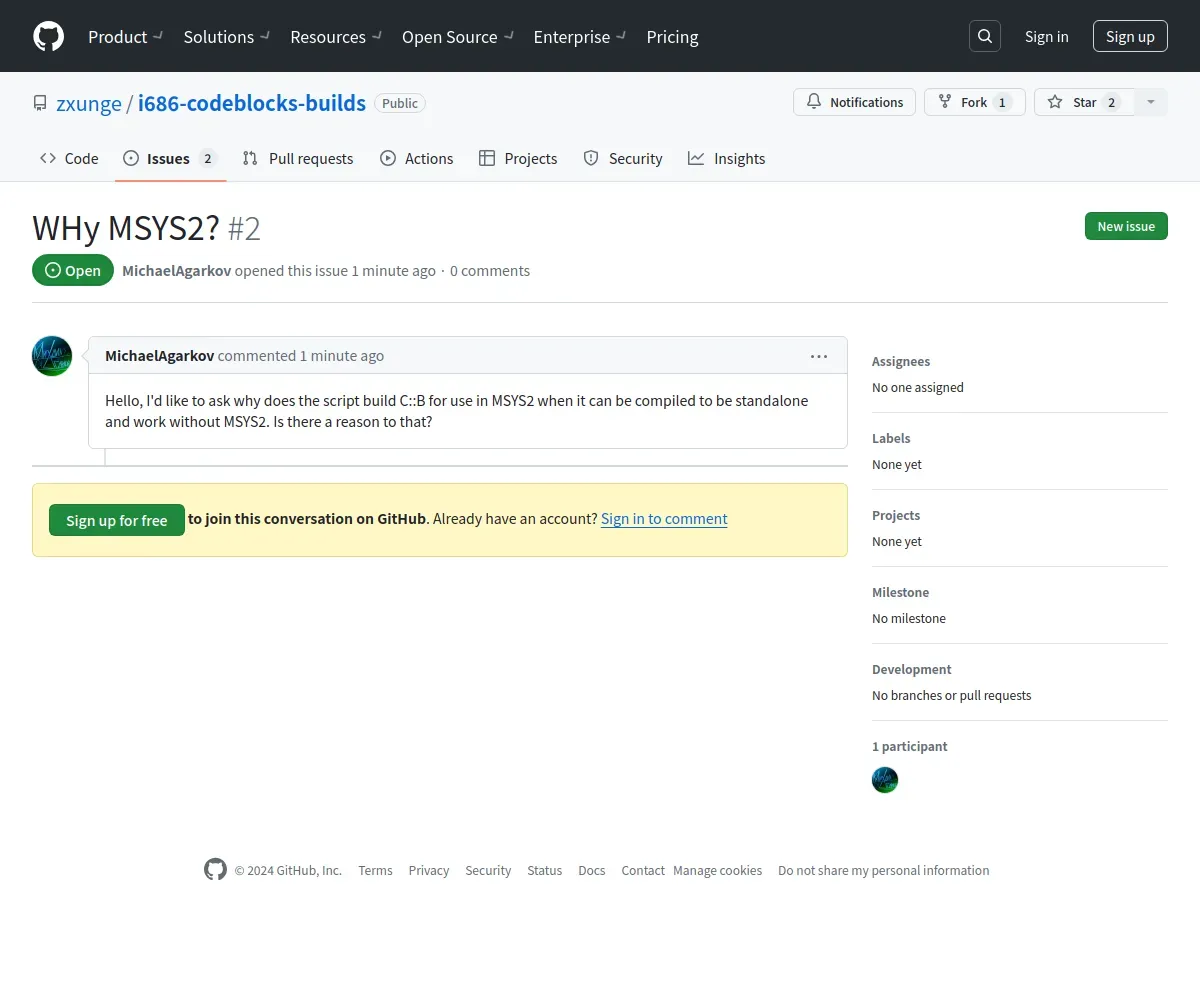Viewport: 1200px width, 1000px height.
Task: Click the Labels sidebar heading
Action: coord(891,438)
